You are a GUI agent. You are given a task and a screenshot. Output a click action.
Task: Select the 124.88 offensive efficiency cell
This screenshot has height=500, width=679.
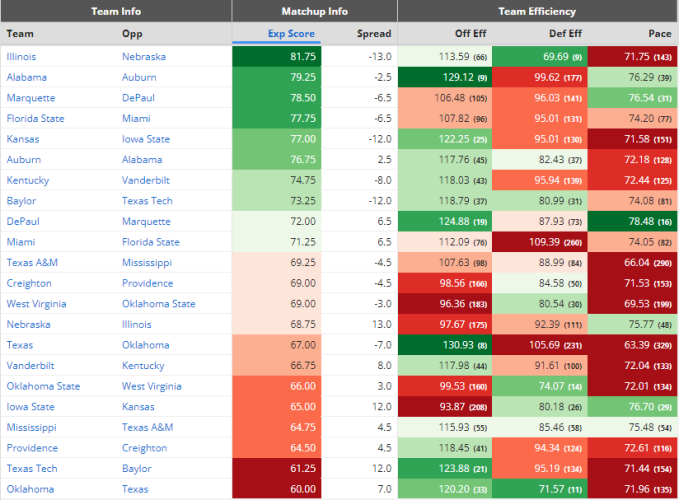[x=445, y=221]
